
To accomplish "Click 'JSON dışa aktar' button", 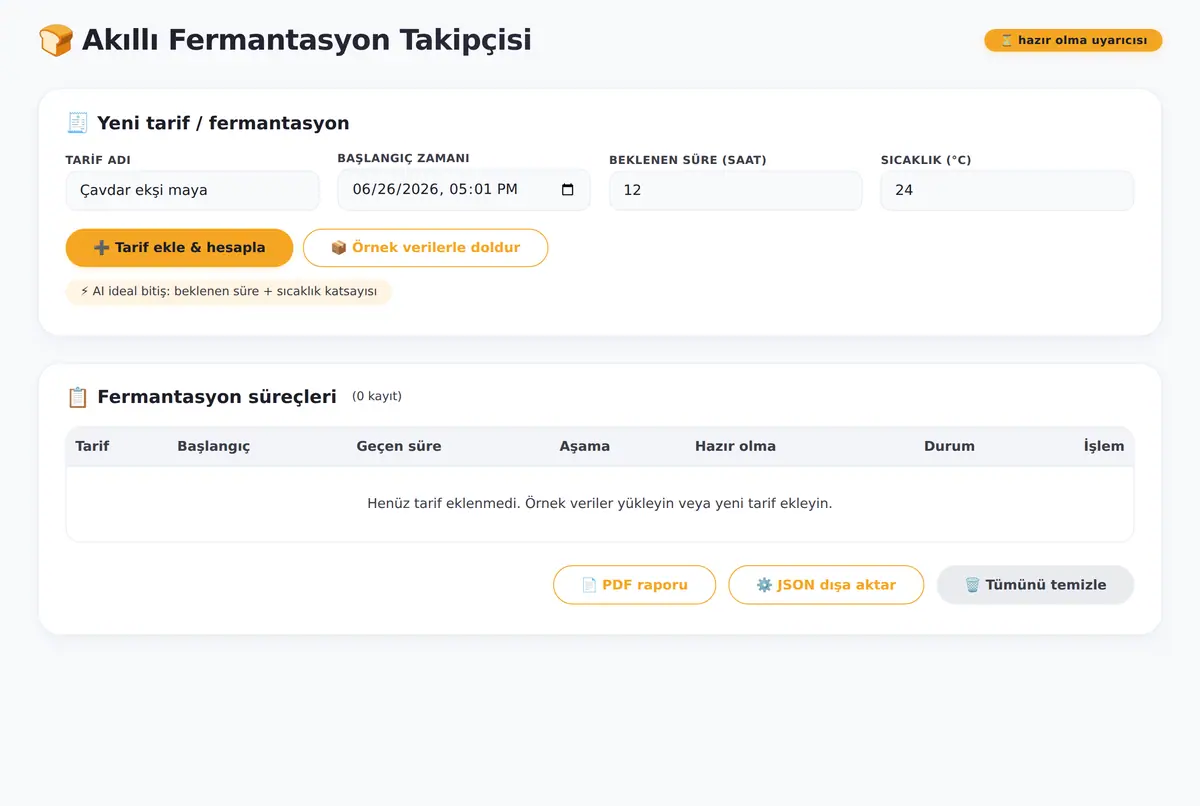I will [826, 585].
